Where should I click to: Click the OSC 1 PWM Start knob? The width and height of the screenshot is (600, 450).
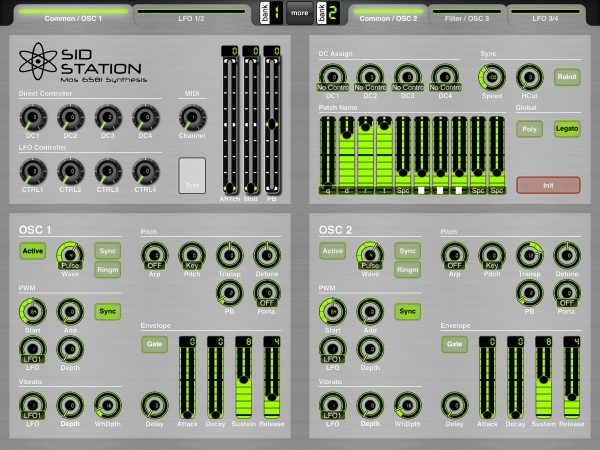tap(33, 311)
